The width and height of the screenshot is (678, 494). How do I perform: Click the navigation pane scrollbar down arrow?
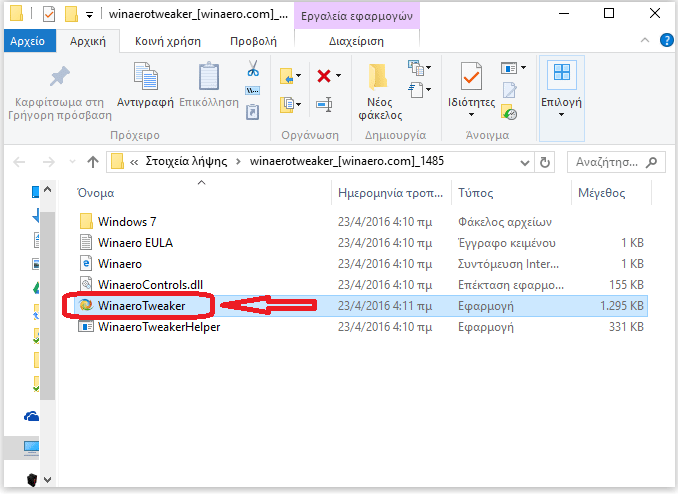coord(48,479)
